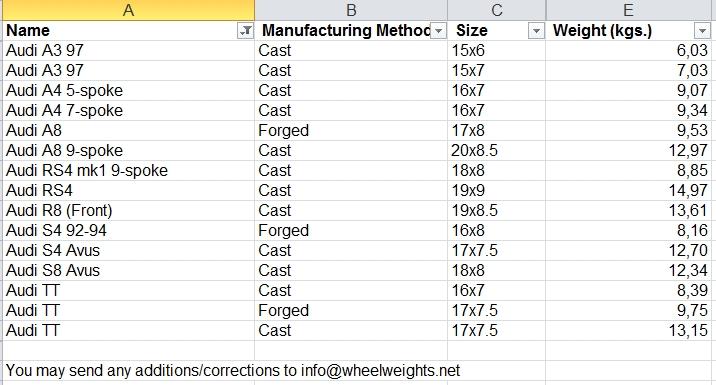Select the Audi RS4 mk1 9-spoke cell
Viewport: 716px width, 385px height.
point(129,170)
